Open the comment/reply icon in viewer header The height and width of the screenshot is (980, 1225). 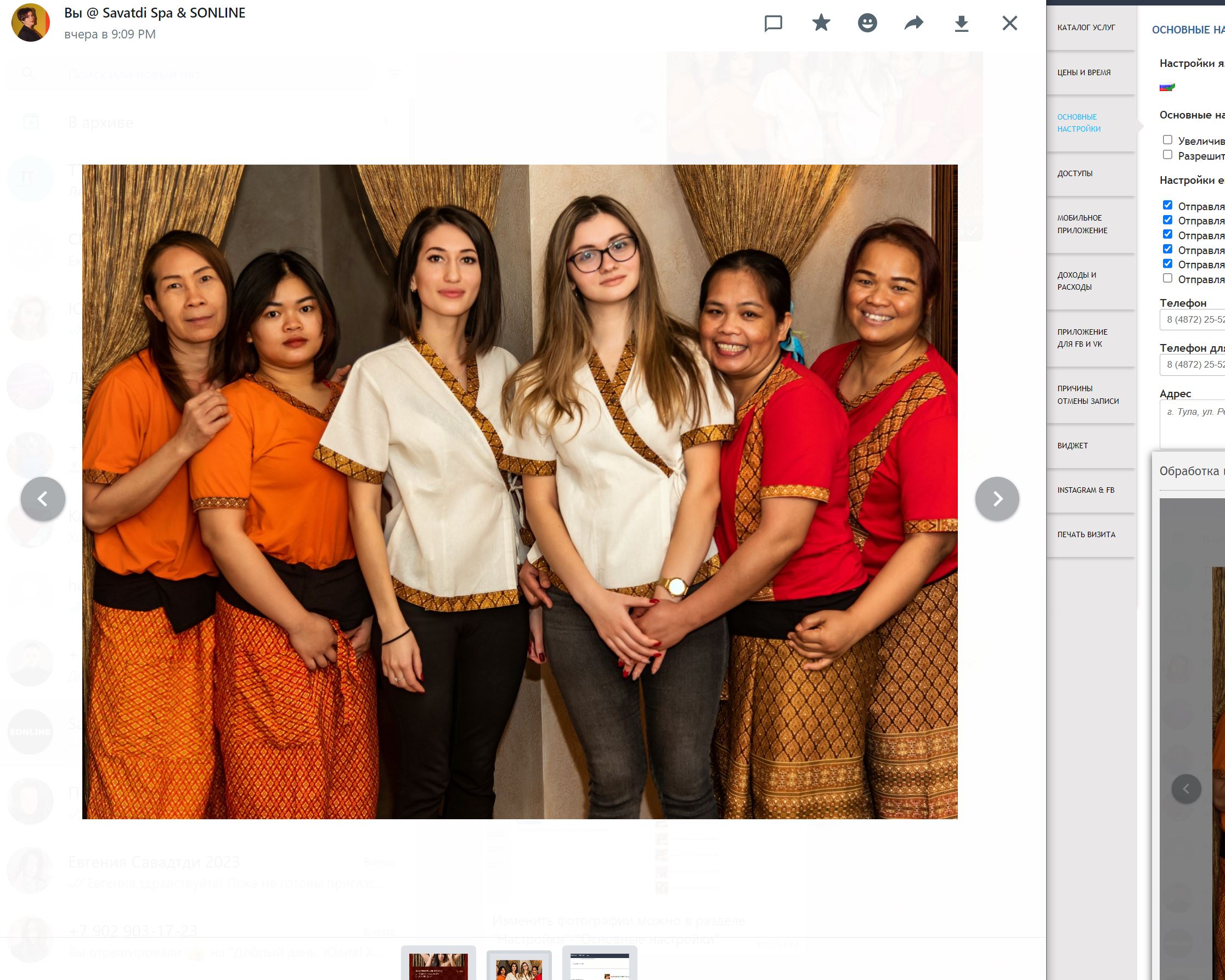pos(774,23)
